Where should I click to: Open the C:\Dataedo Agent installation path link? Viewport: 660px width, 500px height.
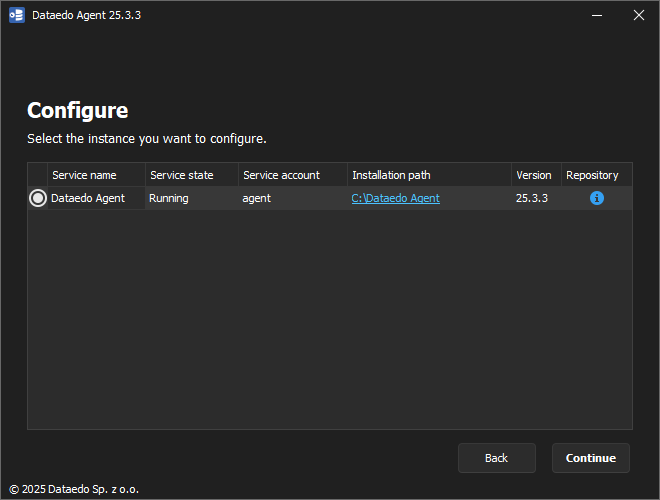point(395,198)
